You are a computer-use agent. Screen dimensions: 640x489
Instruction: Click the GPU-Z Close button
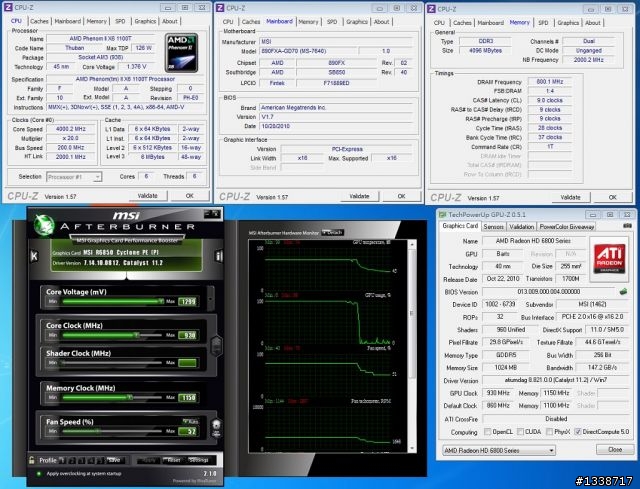click(x=615, y=449)
